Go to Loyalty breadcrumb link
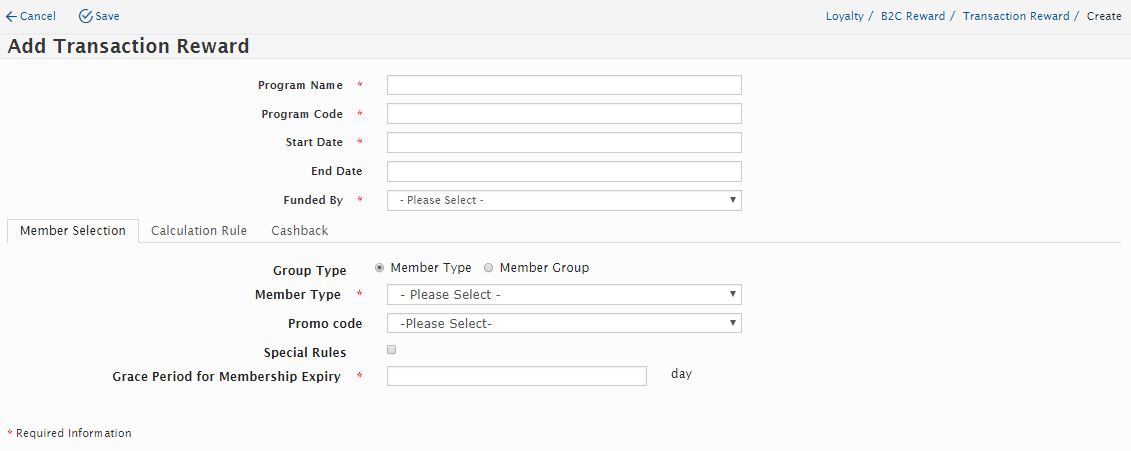The height and width of the screenshot is (451, 1131). (845, 17)
